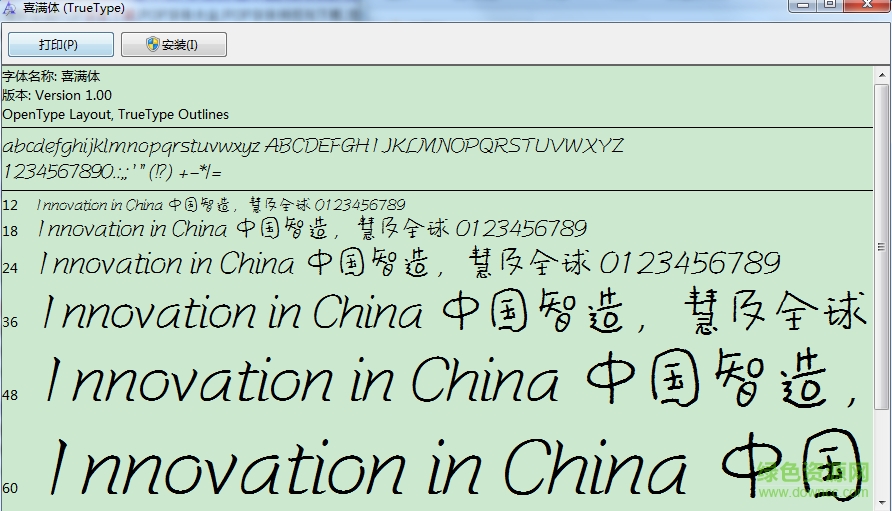
Task: Click the size 60 label
Action: pos(10,488)
